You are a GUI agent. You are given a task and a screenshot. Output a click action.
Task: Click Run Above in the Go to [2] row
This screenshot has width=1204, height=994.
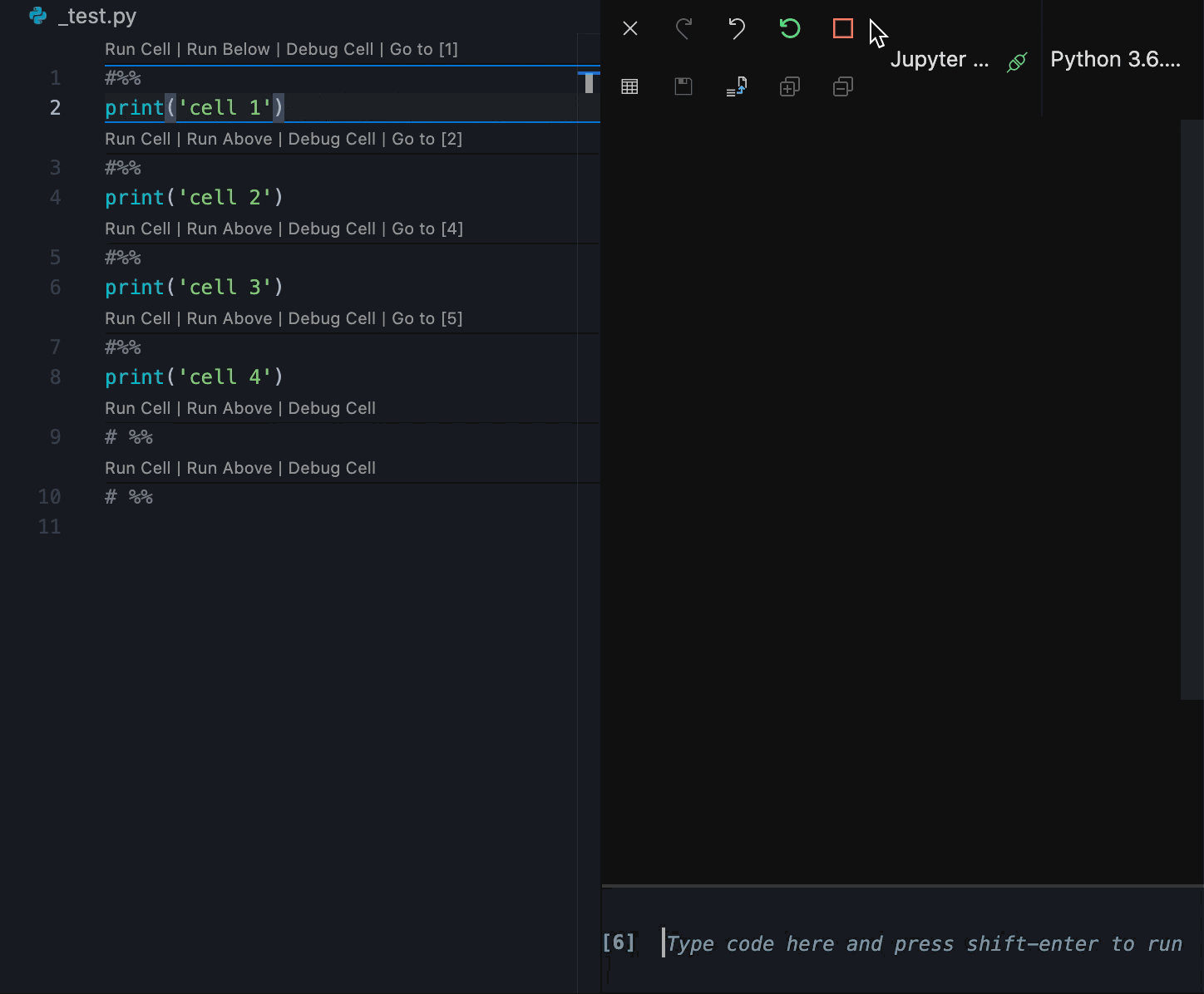point(229,139)
